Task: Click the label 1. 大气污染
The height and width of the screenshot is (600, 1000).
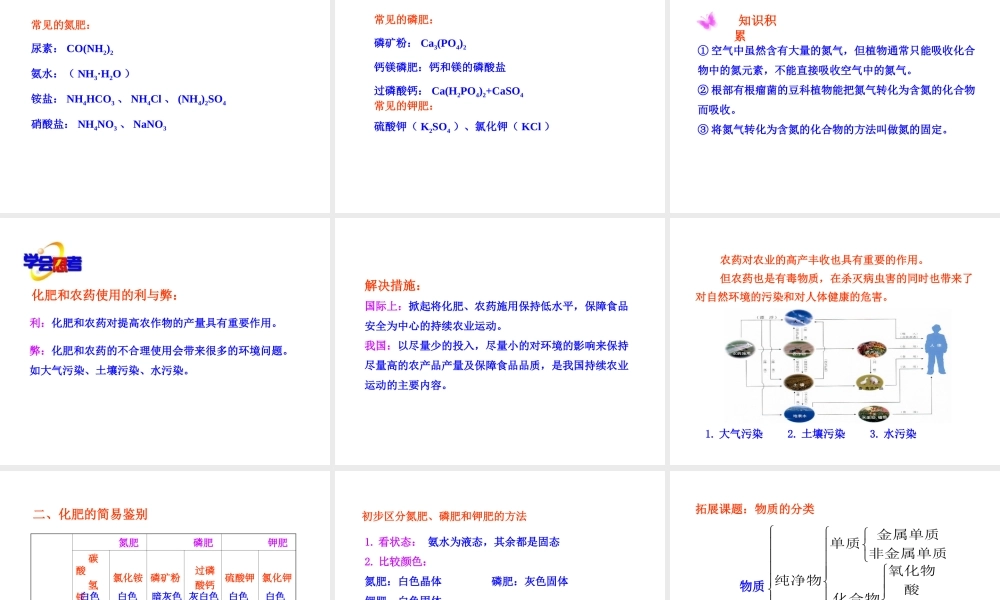Action: pos(734,434)
